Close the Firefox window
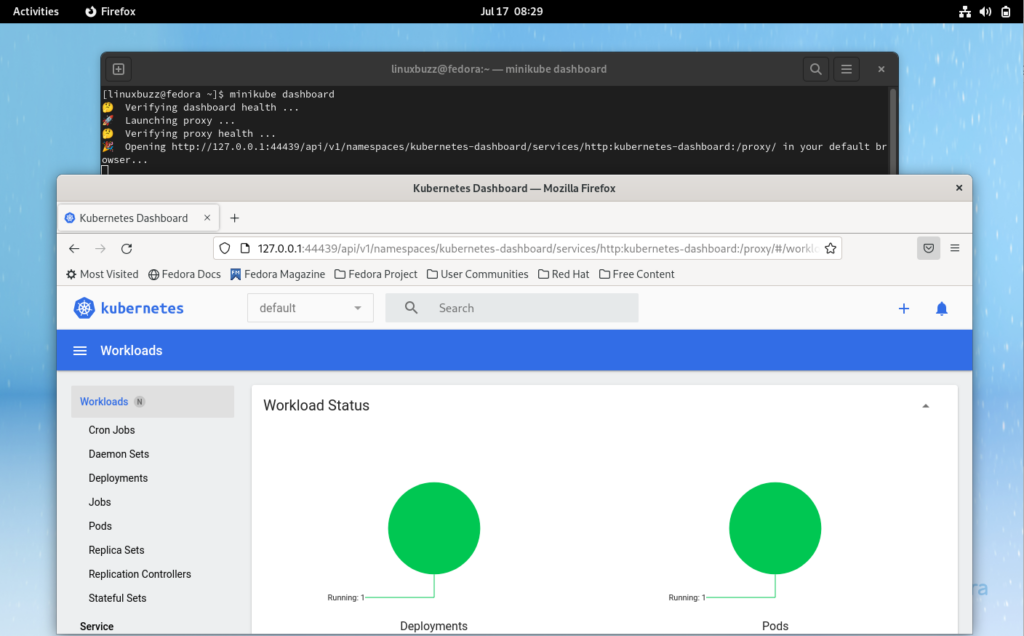Screen dimensions: 1024x636 (959, 188)
